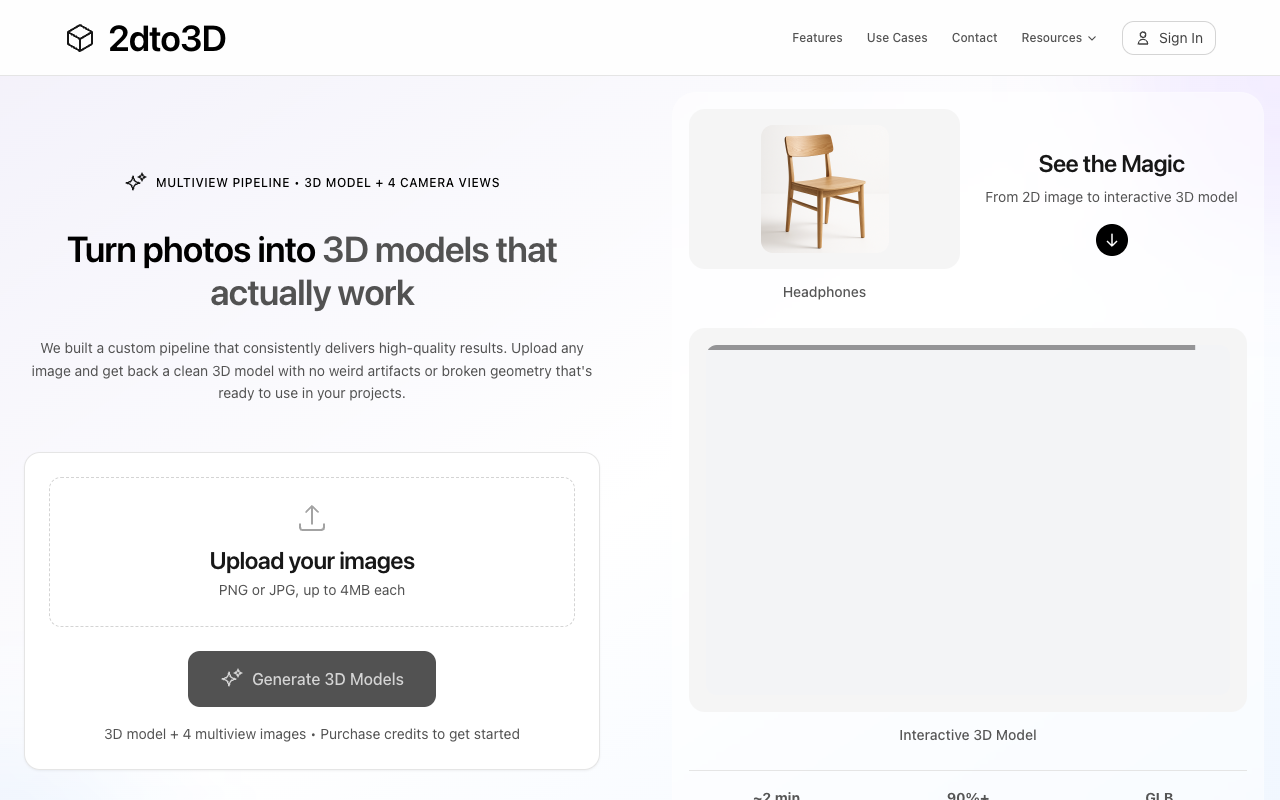Click the Interactive 3D Model preview panel

tap(967, 520)
